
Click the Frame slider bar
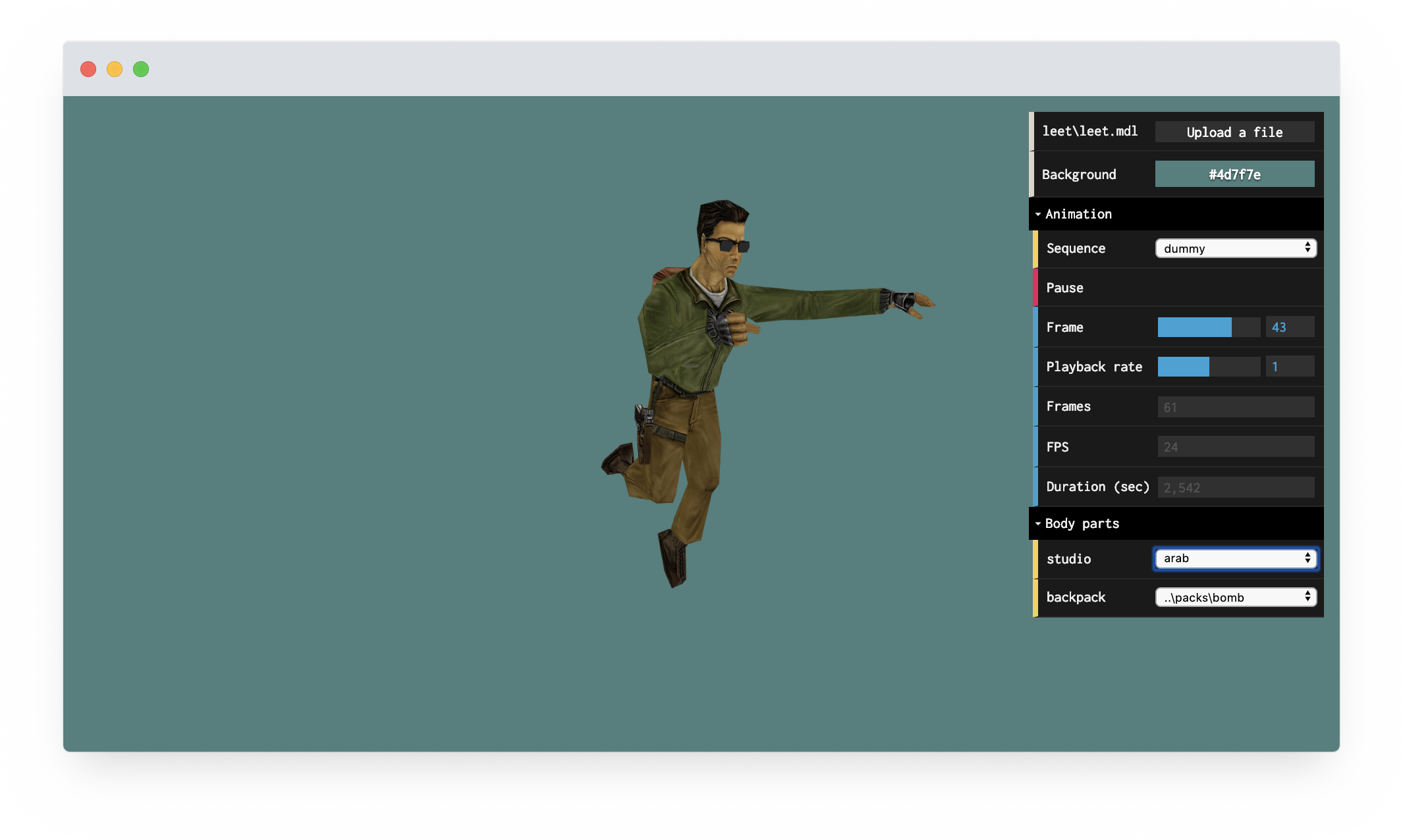1209,327
